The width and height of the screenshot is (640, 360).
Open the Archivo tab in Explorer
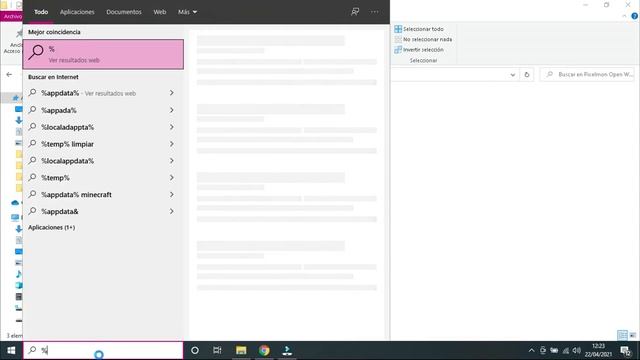click(12, 16)
